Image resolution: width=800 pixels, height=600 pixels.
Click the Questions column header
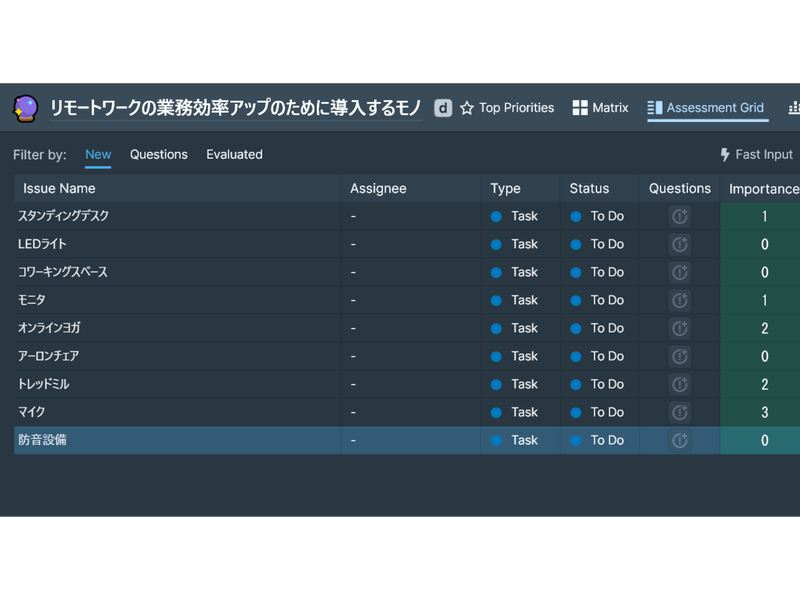pos(680,188)
